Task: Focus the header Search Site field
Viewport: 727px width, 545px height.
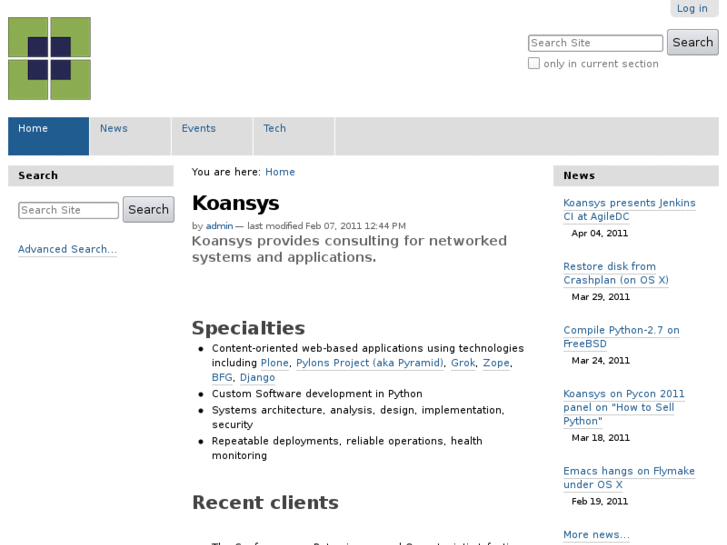Action: pos(595,43)
